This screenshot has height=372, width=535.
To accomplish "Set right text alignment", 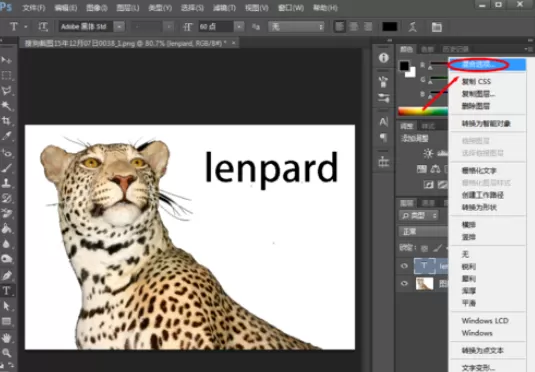I will pos(368,27).
